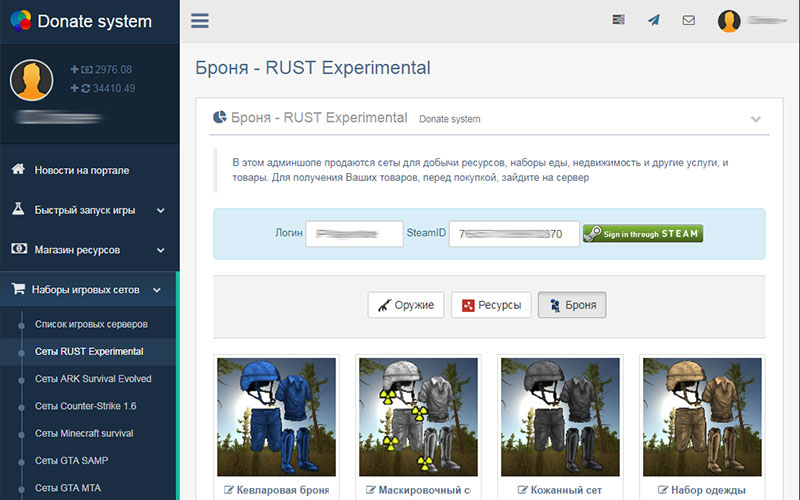Expand Магазин ресурсов submenu arrow
The width and height of the screenshot is (800, 500).
pos(161,250)
